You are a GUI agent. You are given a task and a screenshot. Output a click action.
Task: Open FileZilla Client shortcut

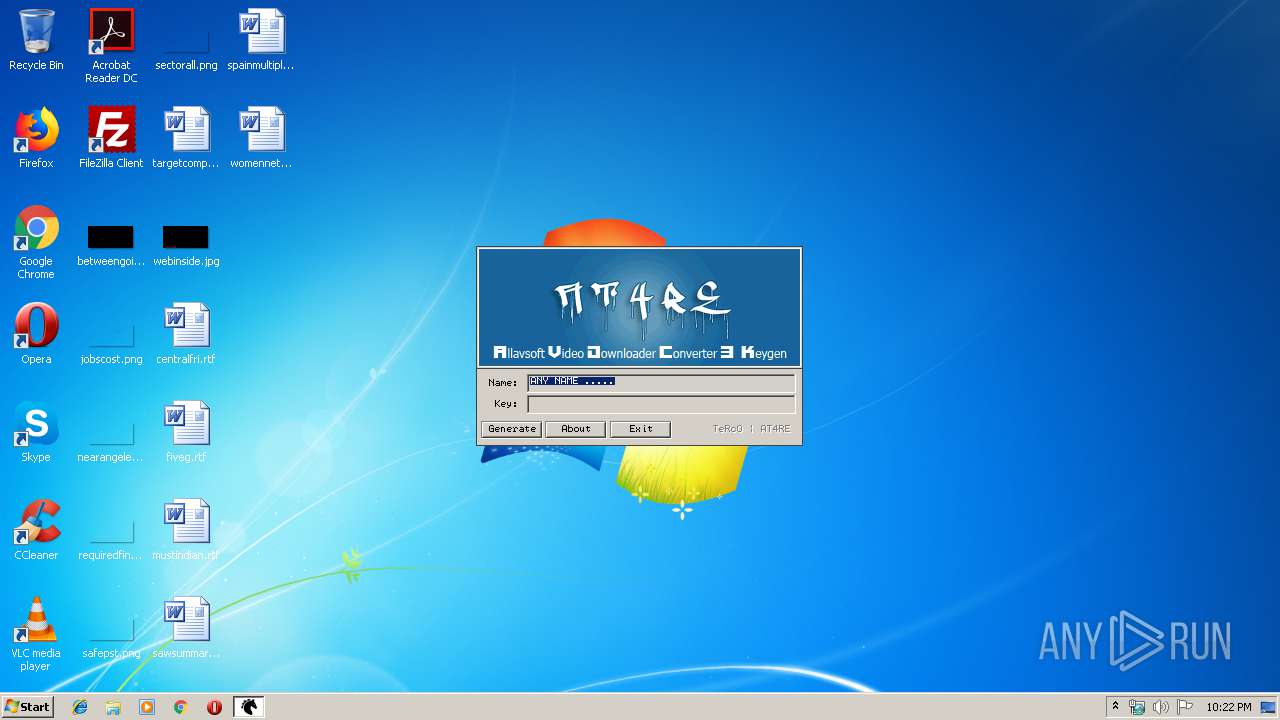tap(111, 138)
